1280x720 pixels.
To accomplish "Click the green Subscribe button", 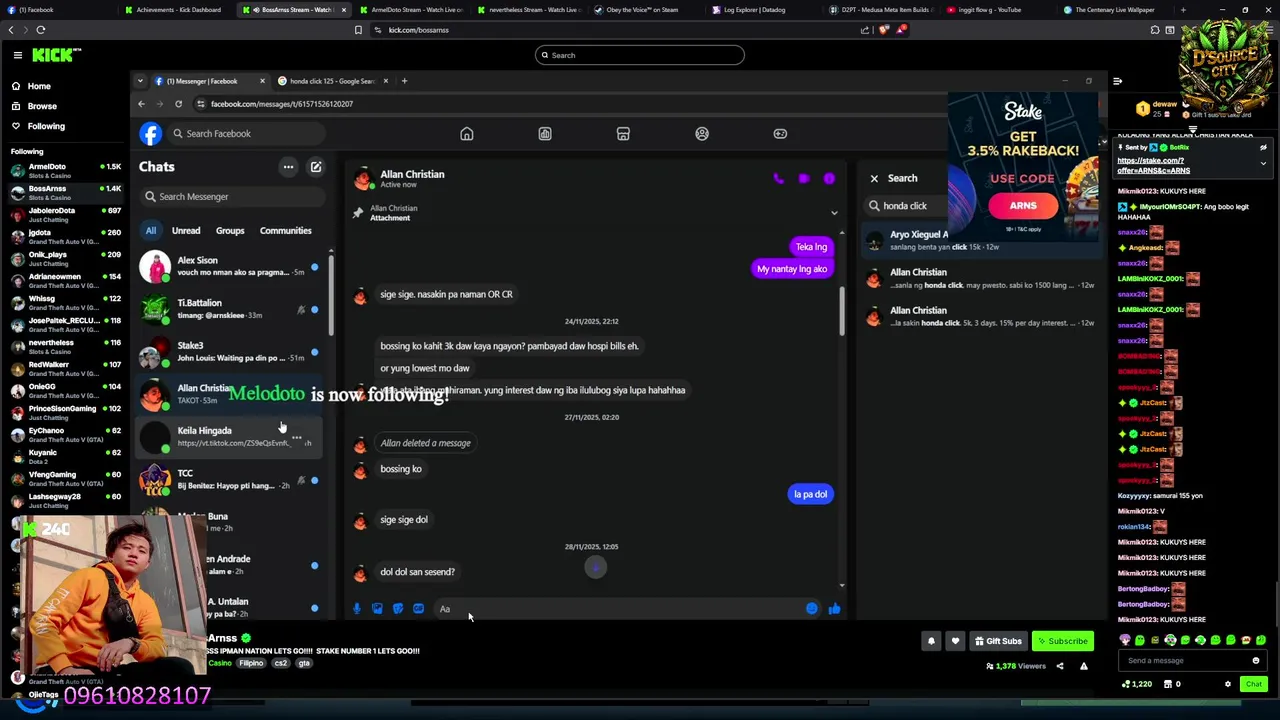I will (1062, 641).
